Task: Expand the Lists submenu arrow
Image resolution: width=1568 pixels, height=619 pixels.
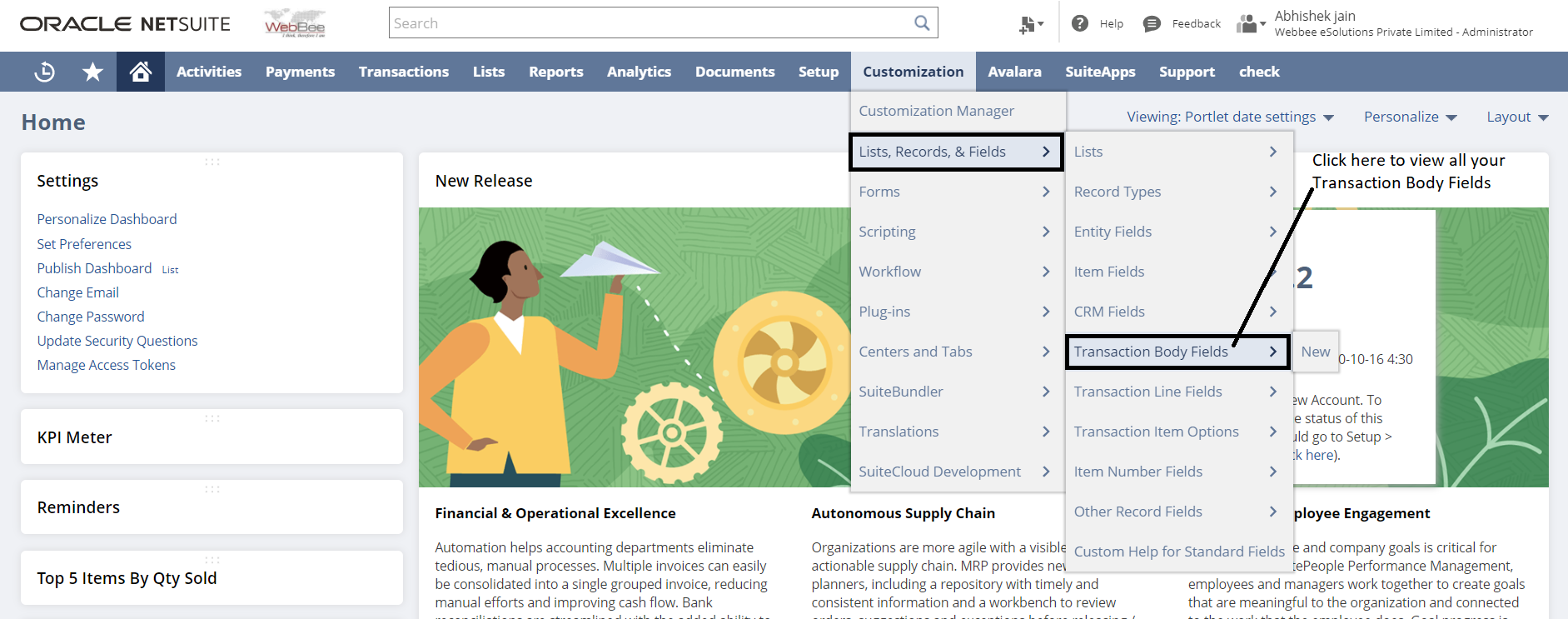Action: point(1272,152)
